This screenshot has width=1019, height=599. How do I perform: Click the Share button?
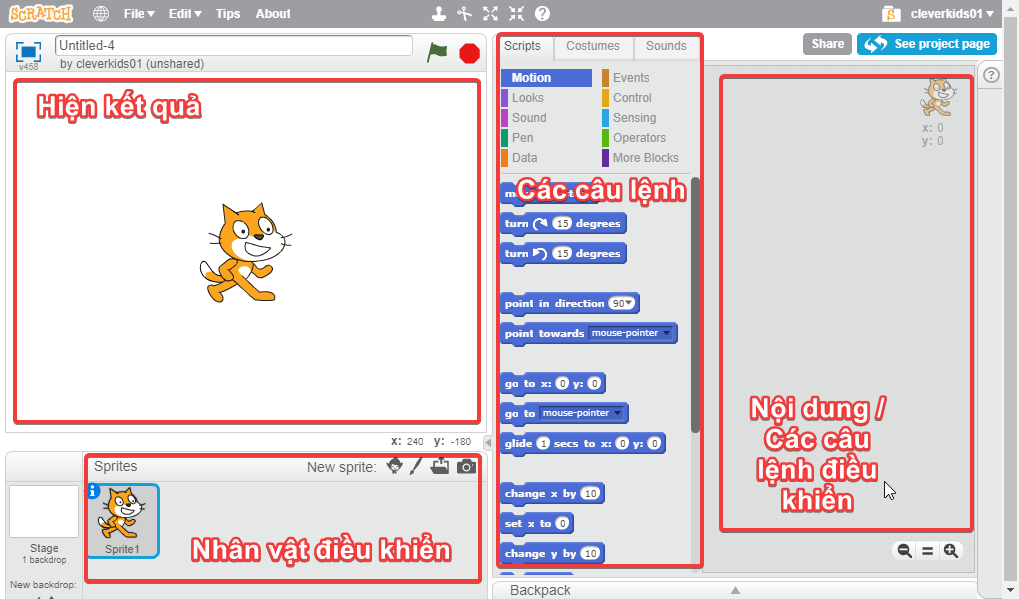(x=827, y=44)
